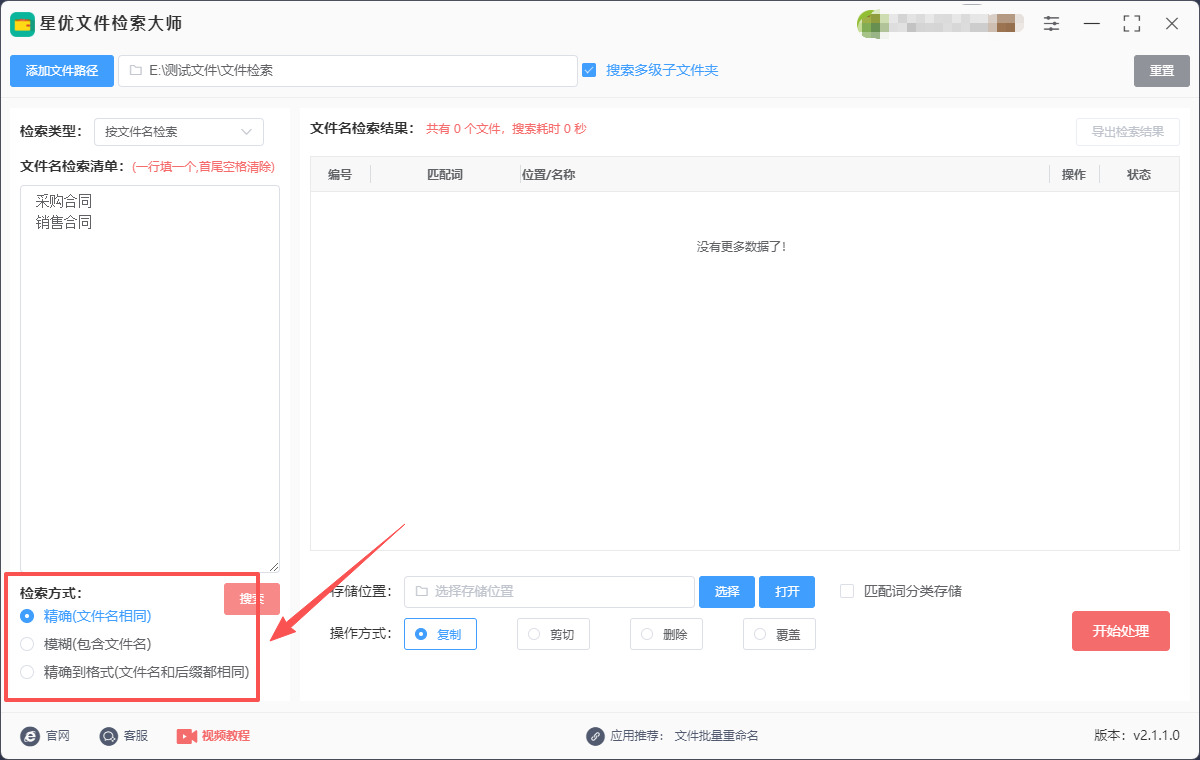Screen dimensions: 1200x760
Task: Click version text v2.1.1.0
Action: click(x=1157, y=736)
